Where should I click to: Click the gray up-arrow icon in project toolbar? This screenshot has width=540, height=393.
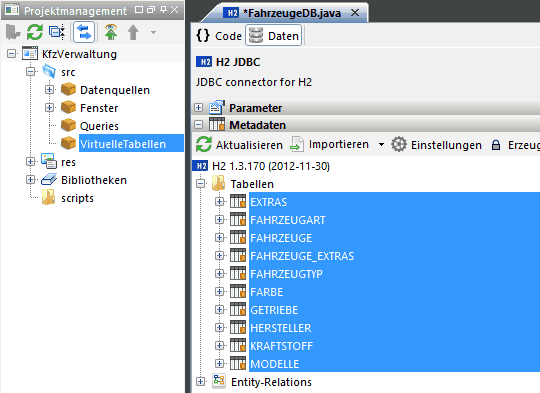click(133, 32)
